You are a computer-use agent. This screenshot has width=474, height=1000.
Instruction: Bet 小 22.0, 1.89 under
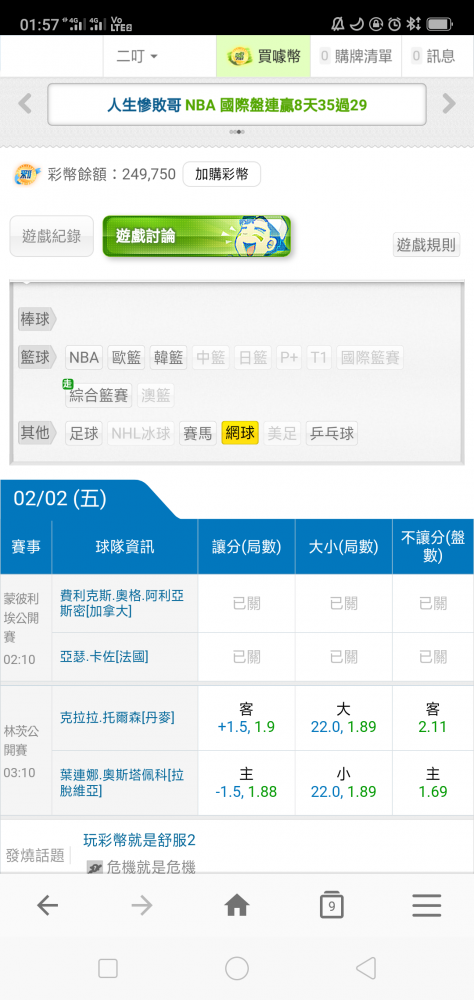click(x=343, y=783)
